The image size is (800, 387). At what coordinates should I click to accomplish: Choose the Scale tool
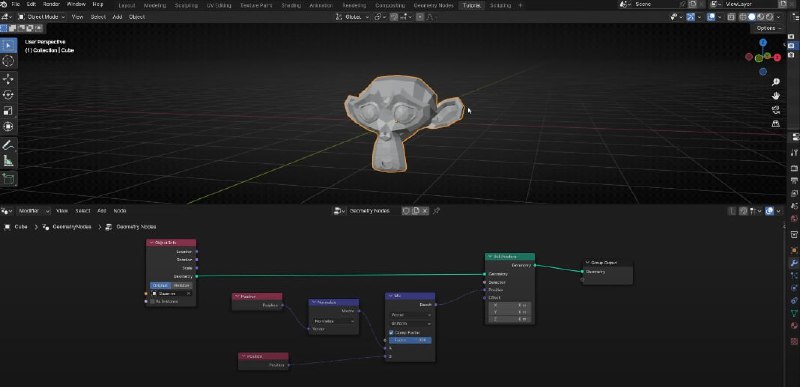pyautogui.click(x=8, y=111)
